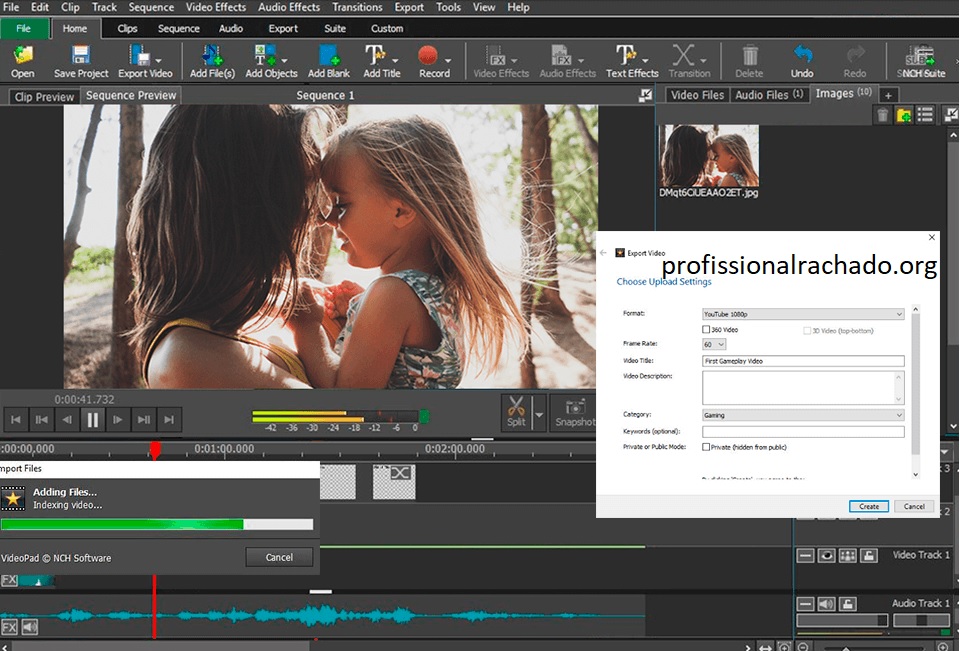
Task: Add a new media bin tab with plus
Action: pyautogui.click(x=888, y=95)
